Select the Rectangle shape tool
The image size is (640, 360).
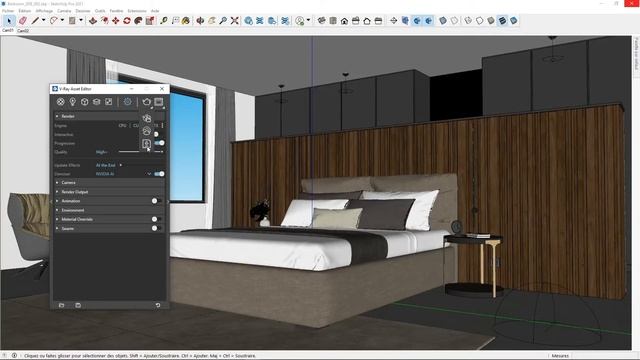tap(73, 20)
